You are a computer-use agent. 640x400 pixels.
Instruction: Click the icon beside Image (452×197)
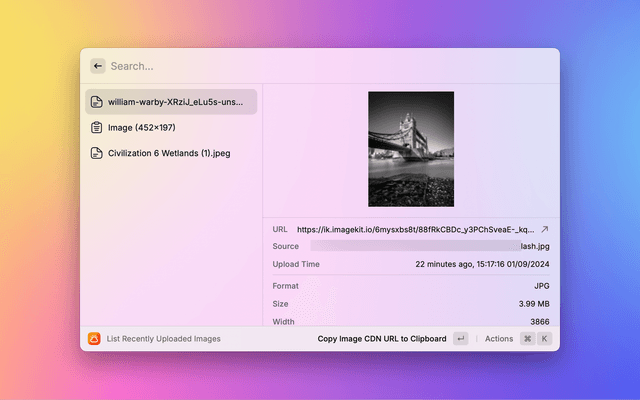pos(97,128)
